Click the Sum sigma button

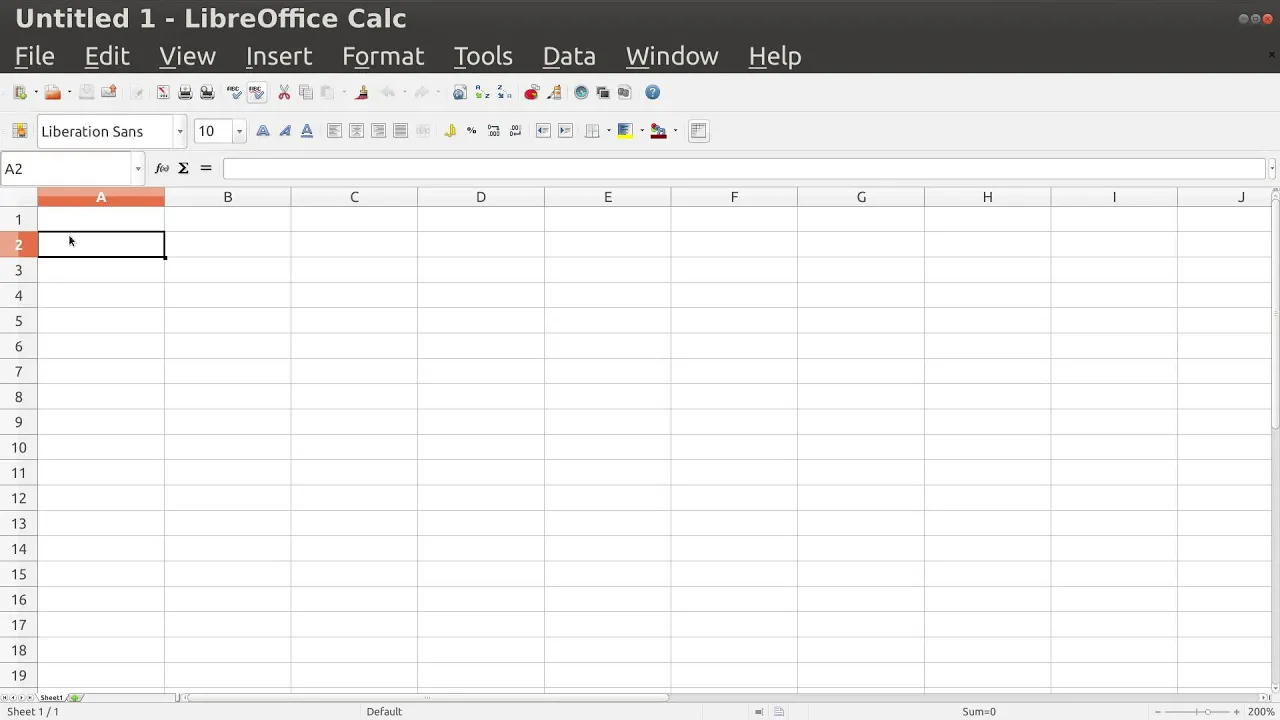(184, 168)
